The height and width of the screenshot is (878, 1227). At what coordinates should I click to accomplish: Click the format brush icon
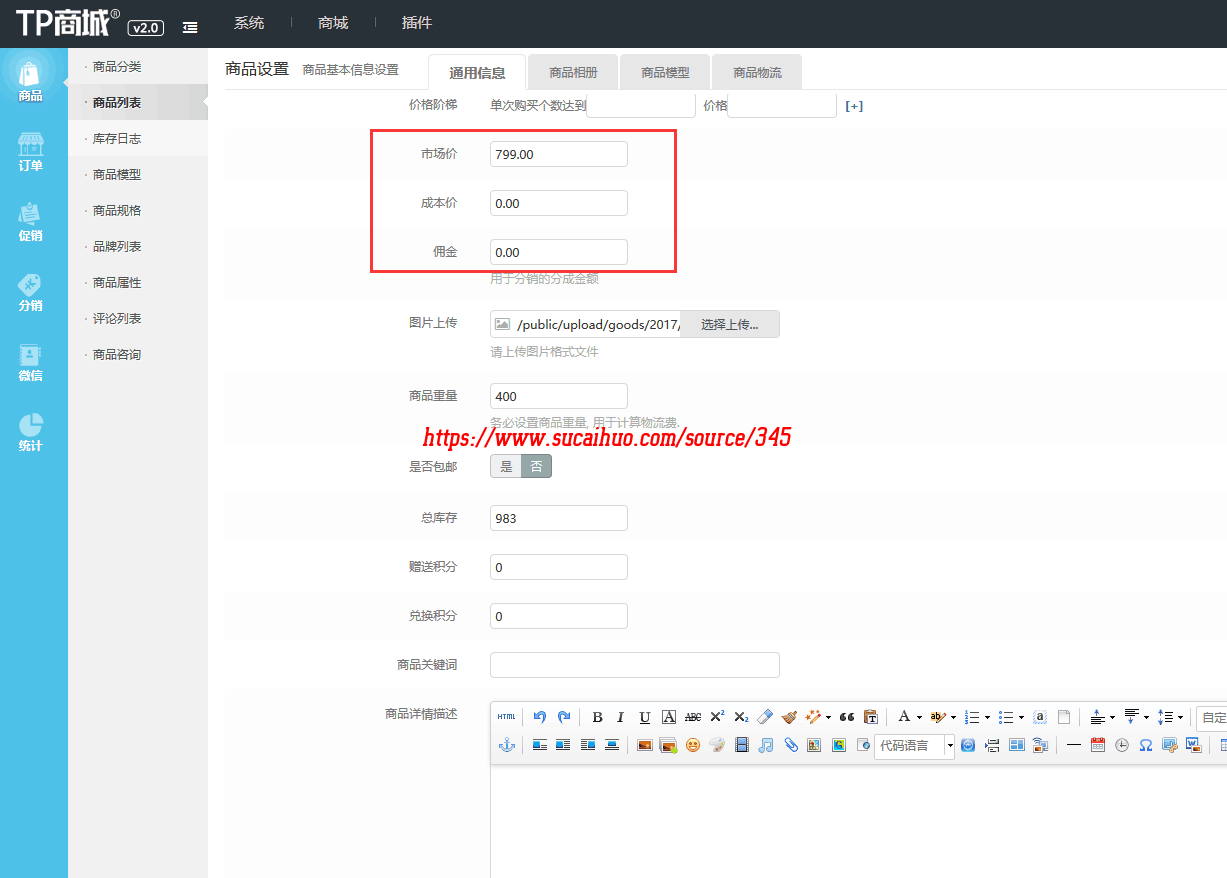click(789, 717)
